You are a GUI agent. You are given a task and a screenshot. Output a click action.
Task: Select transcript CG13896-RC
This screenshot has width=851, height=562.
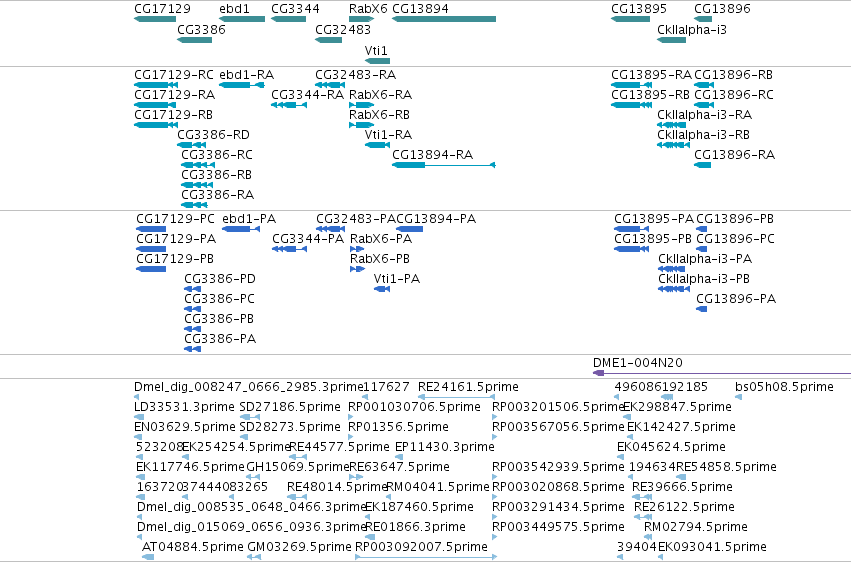click(x=704, y=105)
